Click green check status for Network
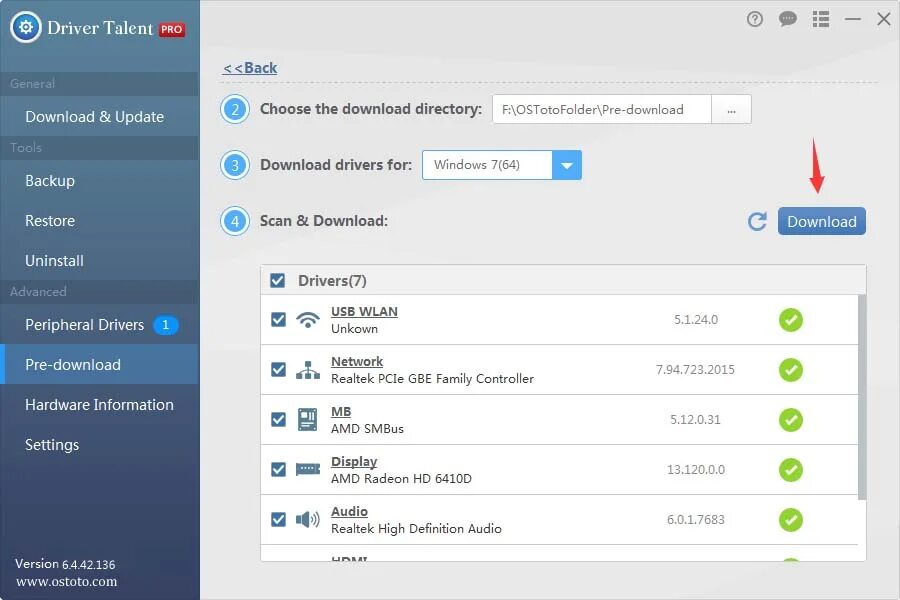This screenshot has height=600, width=900. 790,370
